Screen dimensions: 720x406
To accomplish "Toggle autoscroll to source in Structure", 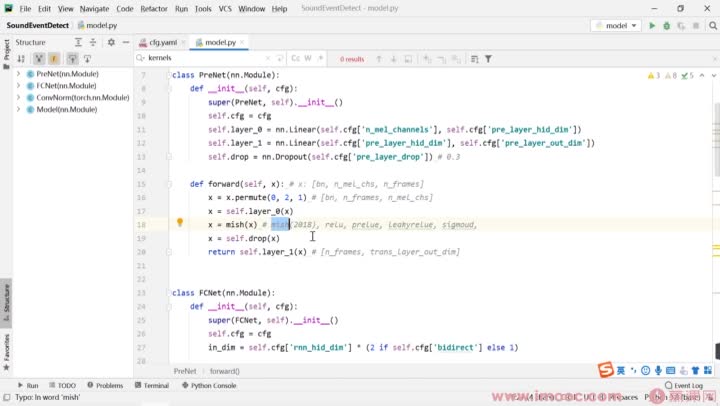I will [x=72, y=59].
